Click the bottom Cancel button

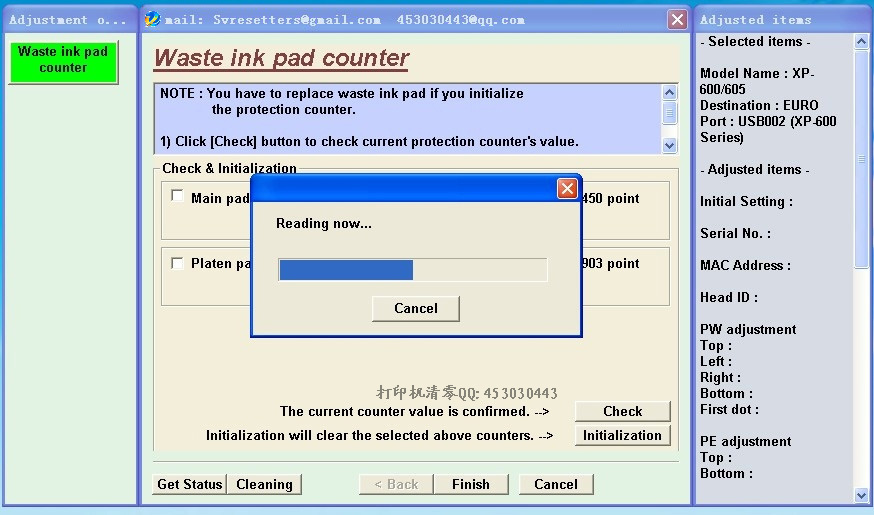tap(556, 484)
